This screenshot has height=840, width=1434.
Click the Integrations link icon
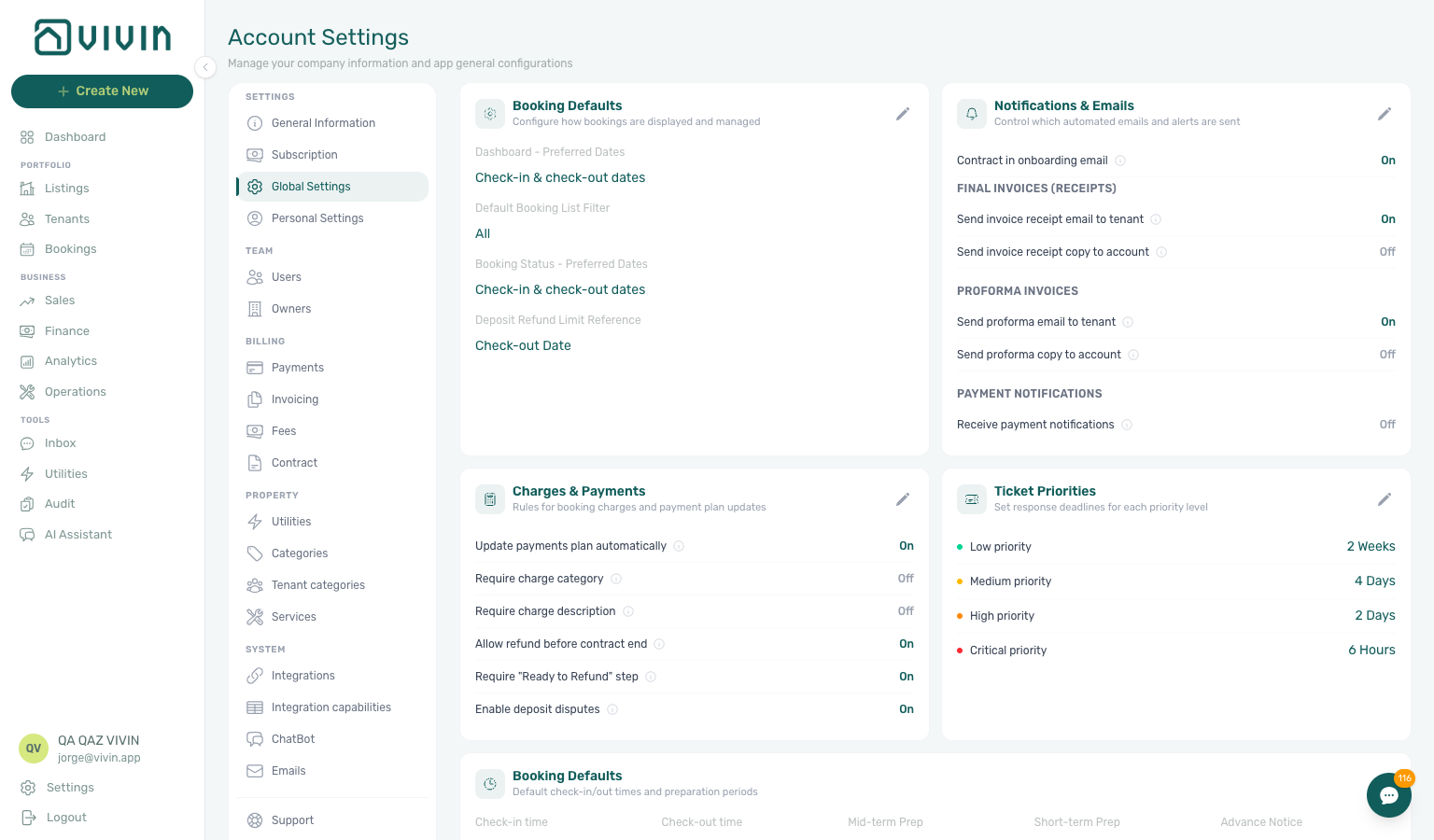pos(255,676)
